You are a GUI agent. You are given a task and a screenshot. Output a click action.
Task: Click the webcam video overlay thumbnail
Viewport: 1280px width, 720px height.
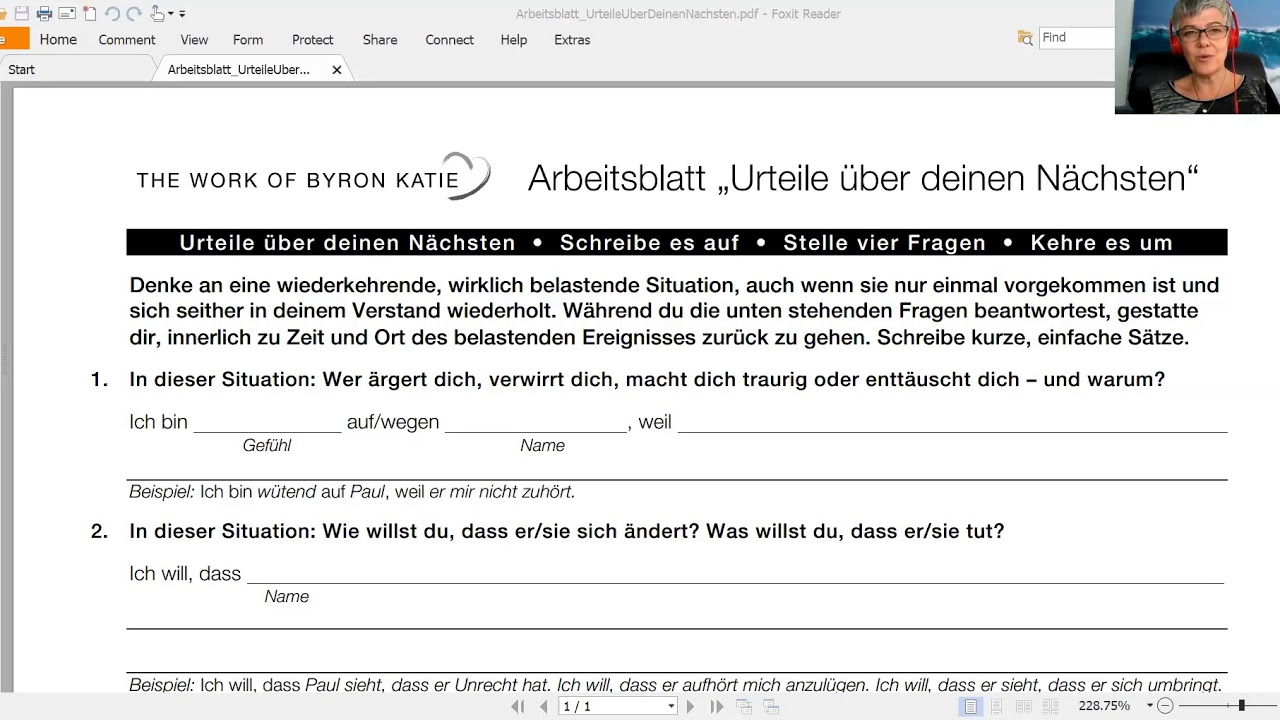pyautogui.click(x=1197, y=57)
